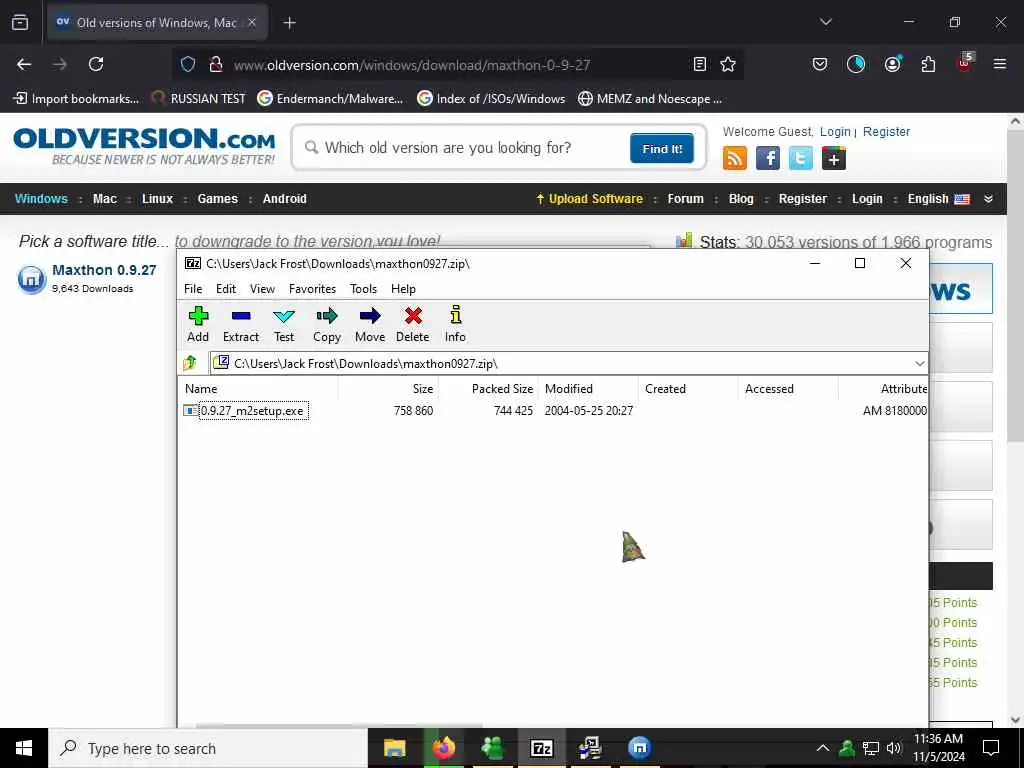Run the Test archive tool

coord(283,325)
